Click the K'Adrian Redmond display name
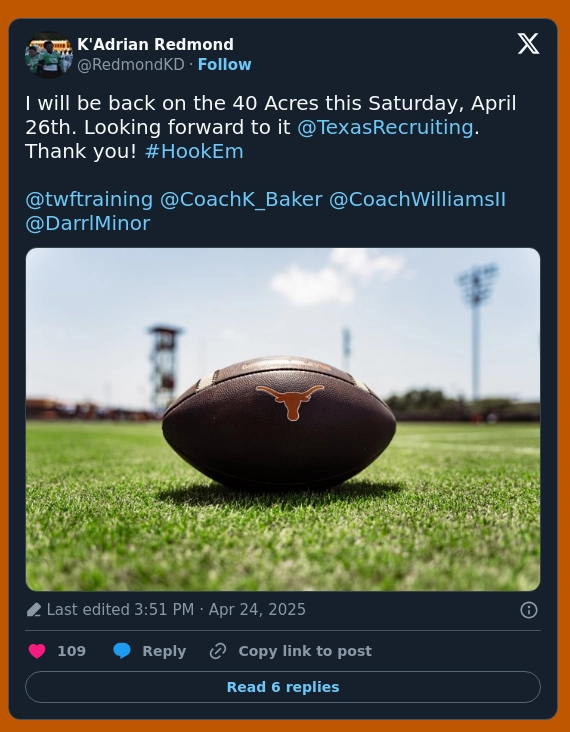 pyautogui.click(x=155, y=44)
